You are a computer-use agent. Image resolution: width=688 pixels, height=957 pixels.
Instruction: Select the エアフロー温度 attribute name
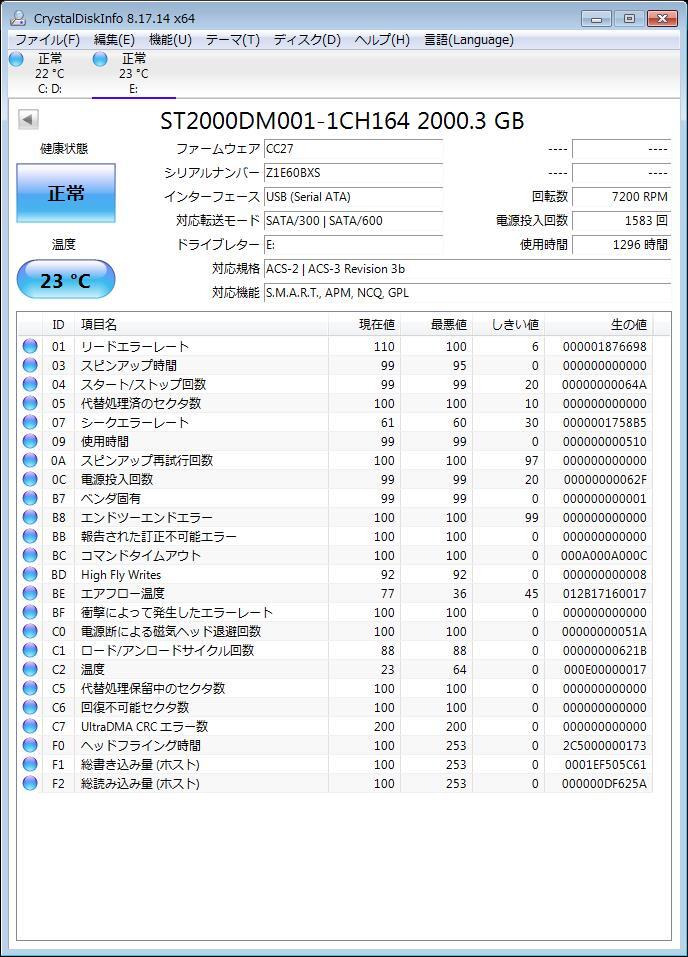pyautogui.click(x=123, y=593)
